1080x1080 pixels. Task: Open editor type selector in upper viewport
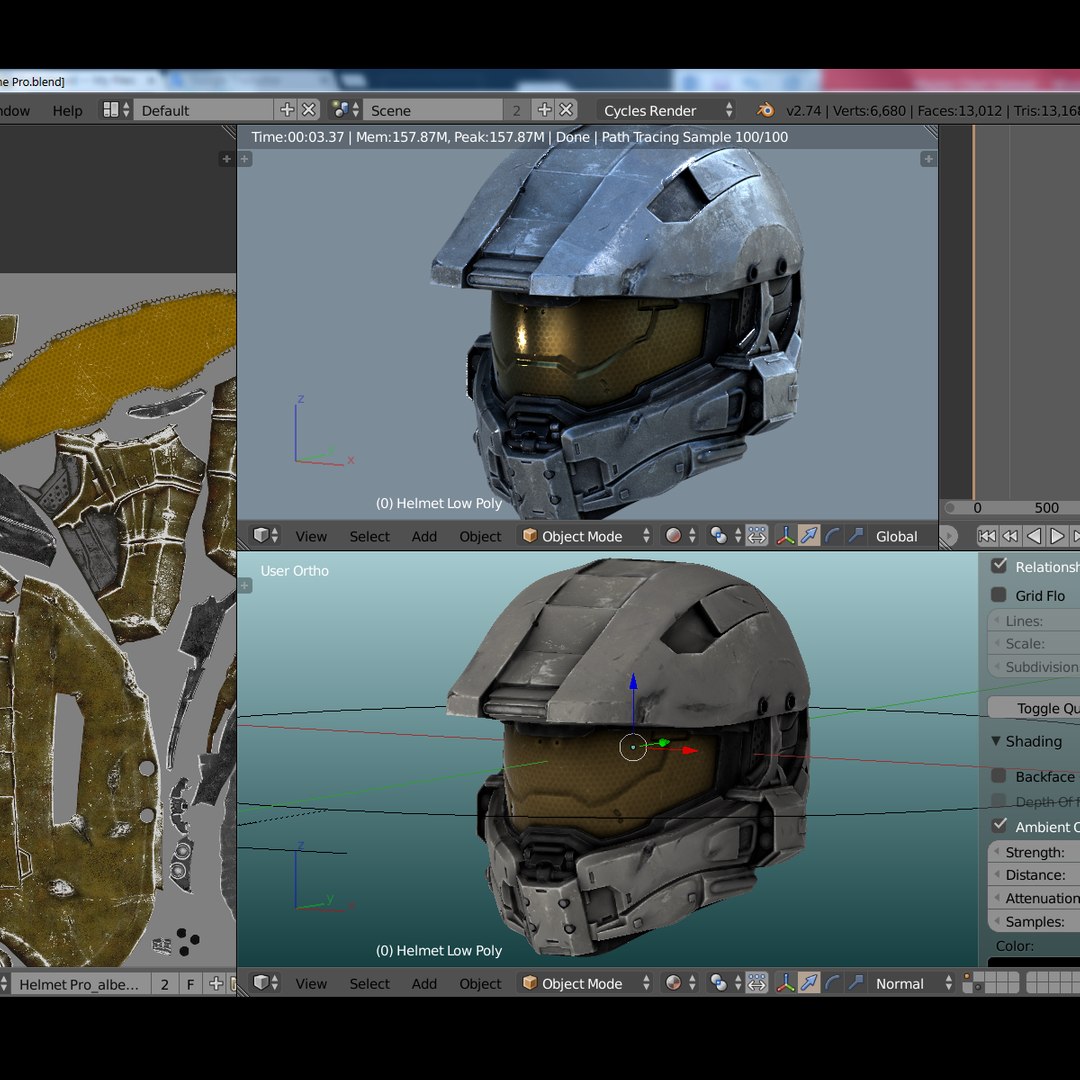coord(265,535)
